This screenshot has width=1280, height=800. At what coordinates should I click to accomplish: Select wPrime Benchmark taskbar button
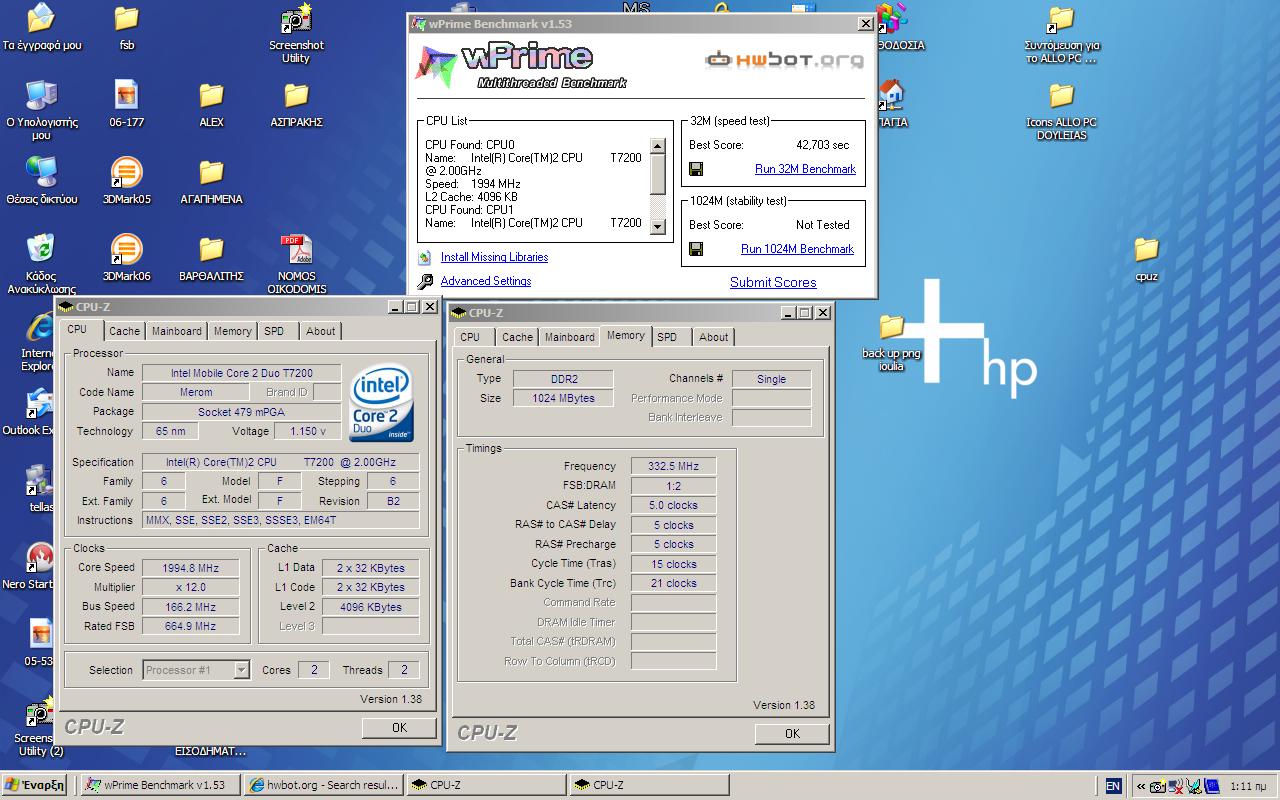coord(160,785)
